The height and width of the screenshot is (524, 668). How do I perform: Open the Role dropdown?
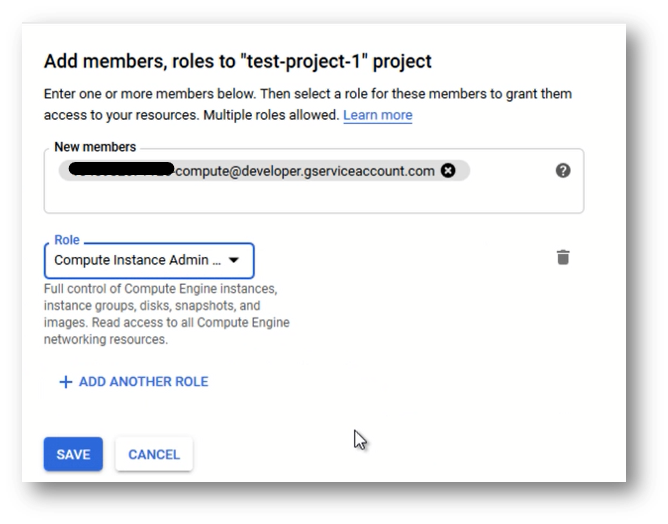149,260
